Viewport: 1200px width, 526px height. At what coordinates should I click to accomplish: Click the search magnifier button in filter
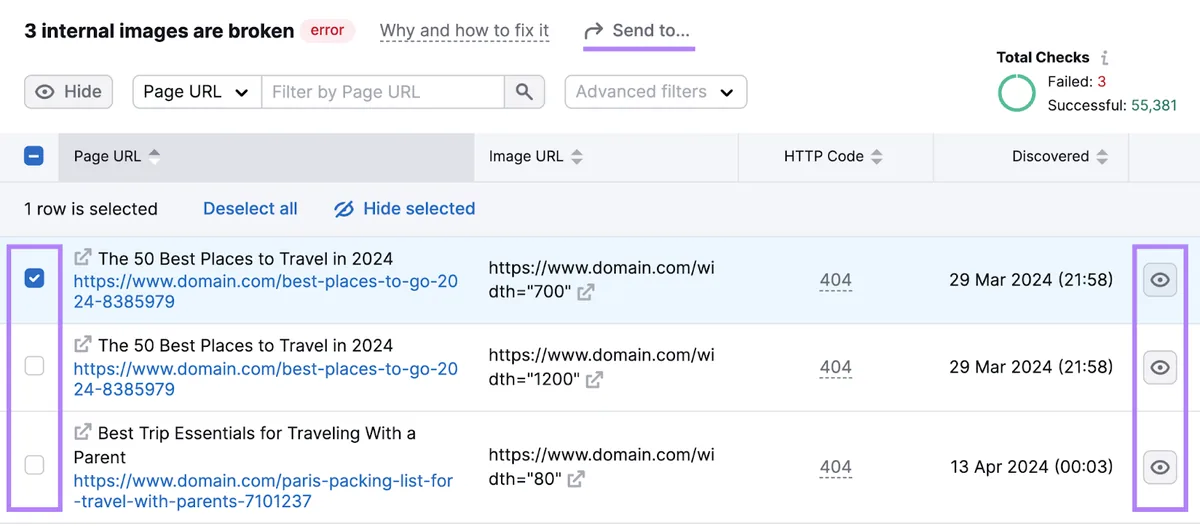pos(524,92)
